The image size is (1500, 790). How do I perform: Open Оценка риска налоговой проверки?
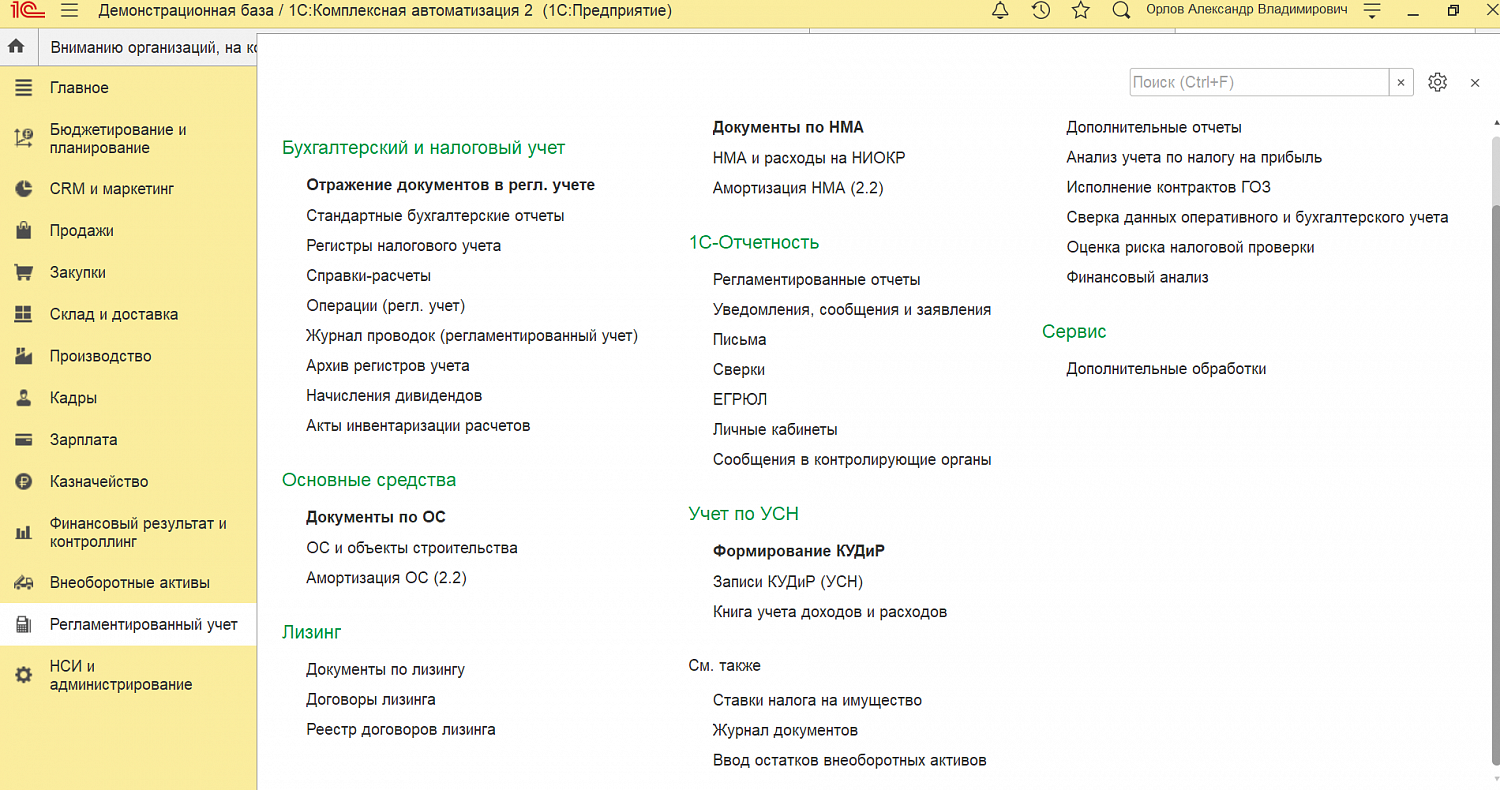coord(1190,247)
